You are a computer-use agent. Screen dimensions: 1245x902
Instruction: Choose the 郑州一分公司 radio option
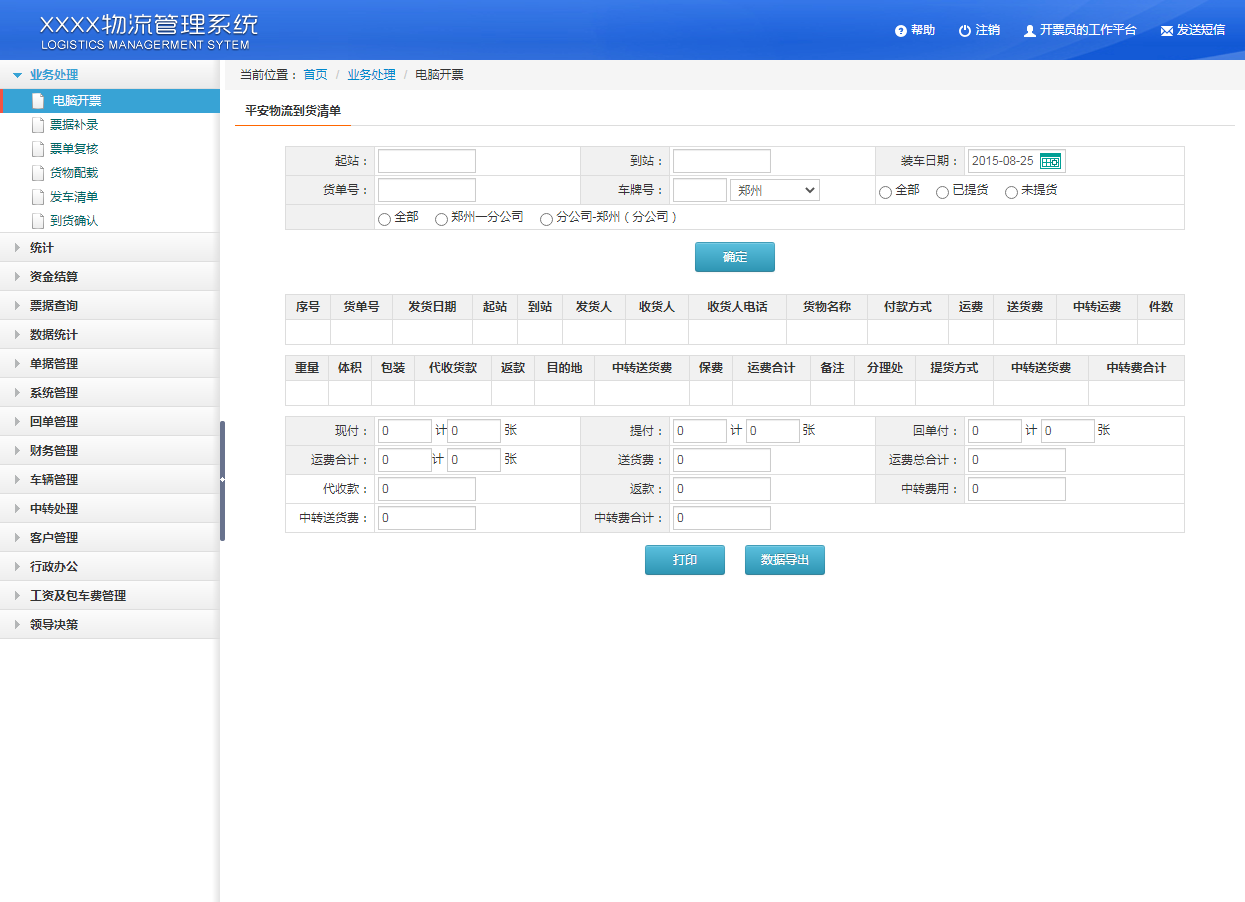pos(441,219)
